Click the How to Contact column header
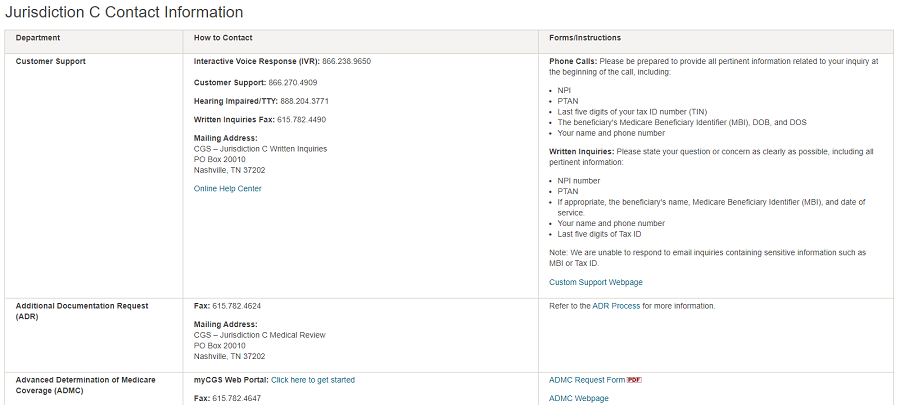900x405 pixels. pos(222,38)
